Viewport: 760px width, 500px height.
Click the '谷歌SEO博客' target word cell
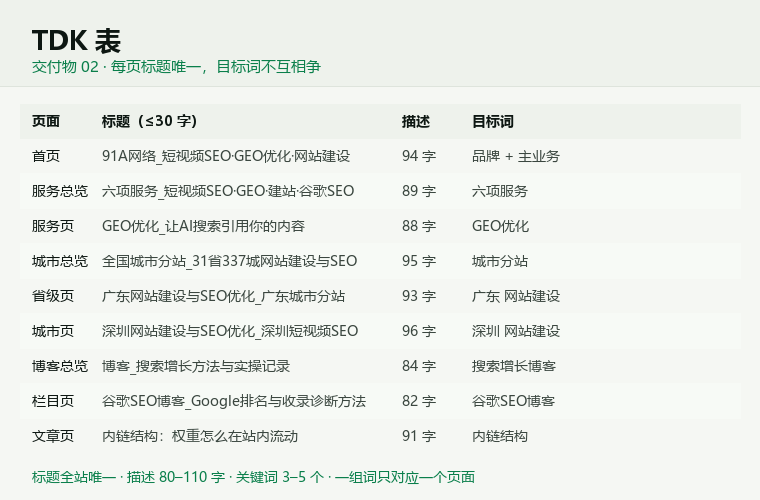pos(513,401)
